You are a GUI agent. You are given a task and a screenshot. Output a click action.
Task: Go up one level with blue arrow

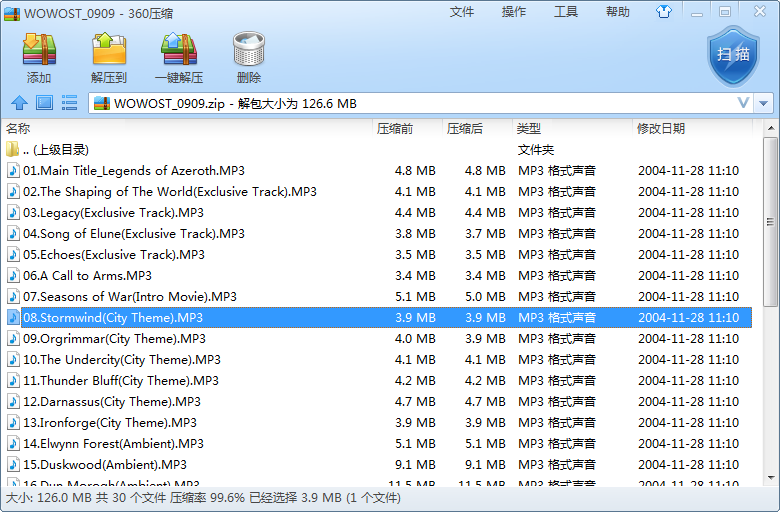click(19, 103)
